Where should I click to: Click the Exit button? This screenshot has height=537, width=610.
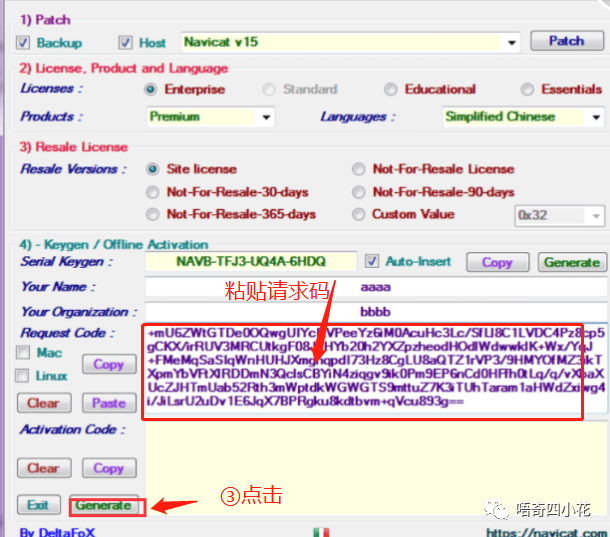tap(39, 505)
